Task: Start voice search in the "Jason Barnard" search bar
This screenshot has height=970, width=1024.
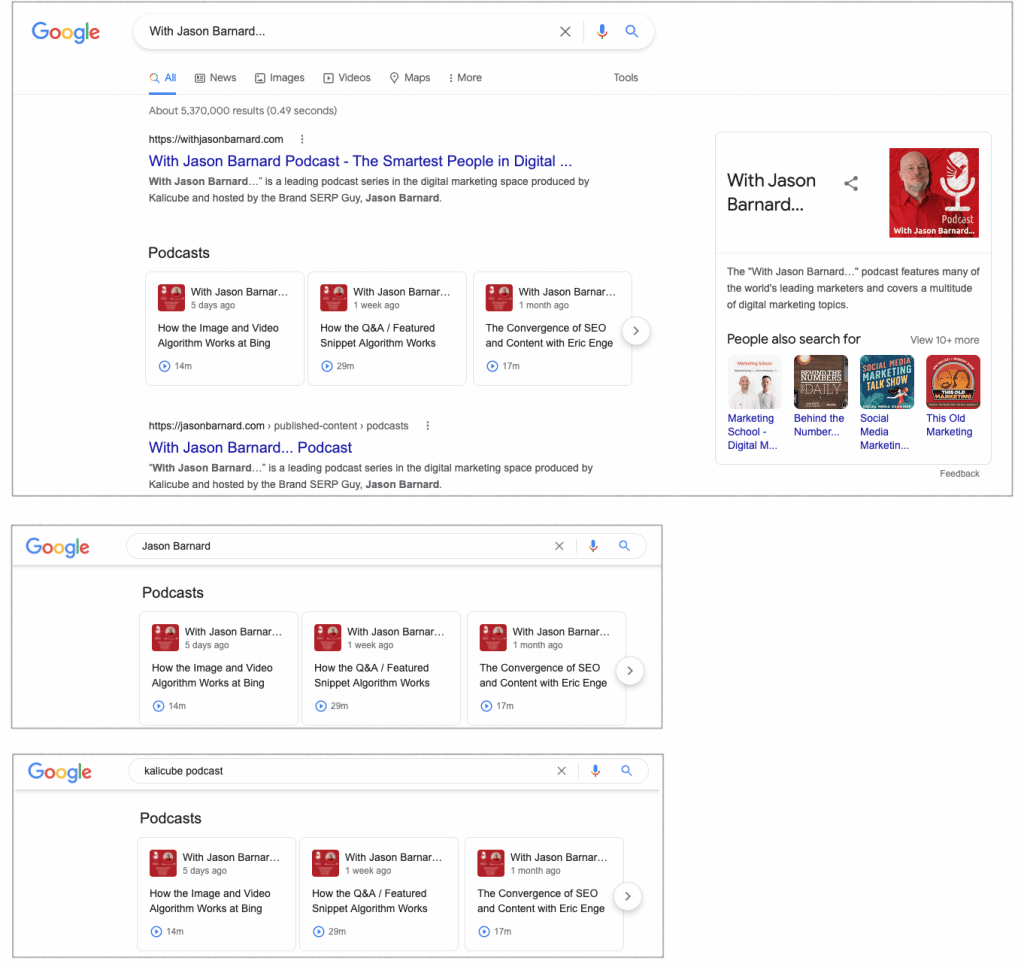Action: (593, 546)
